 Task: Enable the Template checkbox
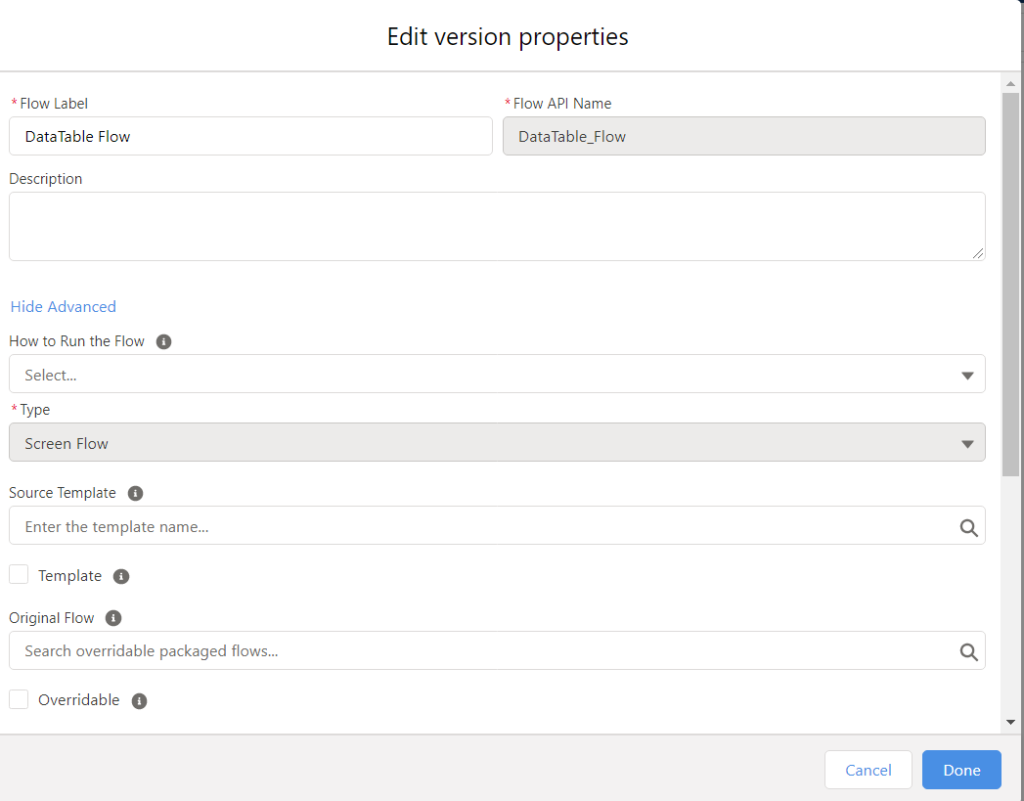[19, 575]
